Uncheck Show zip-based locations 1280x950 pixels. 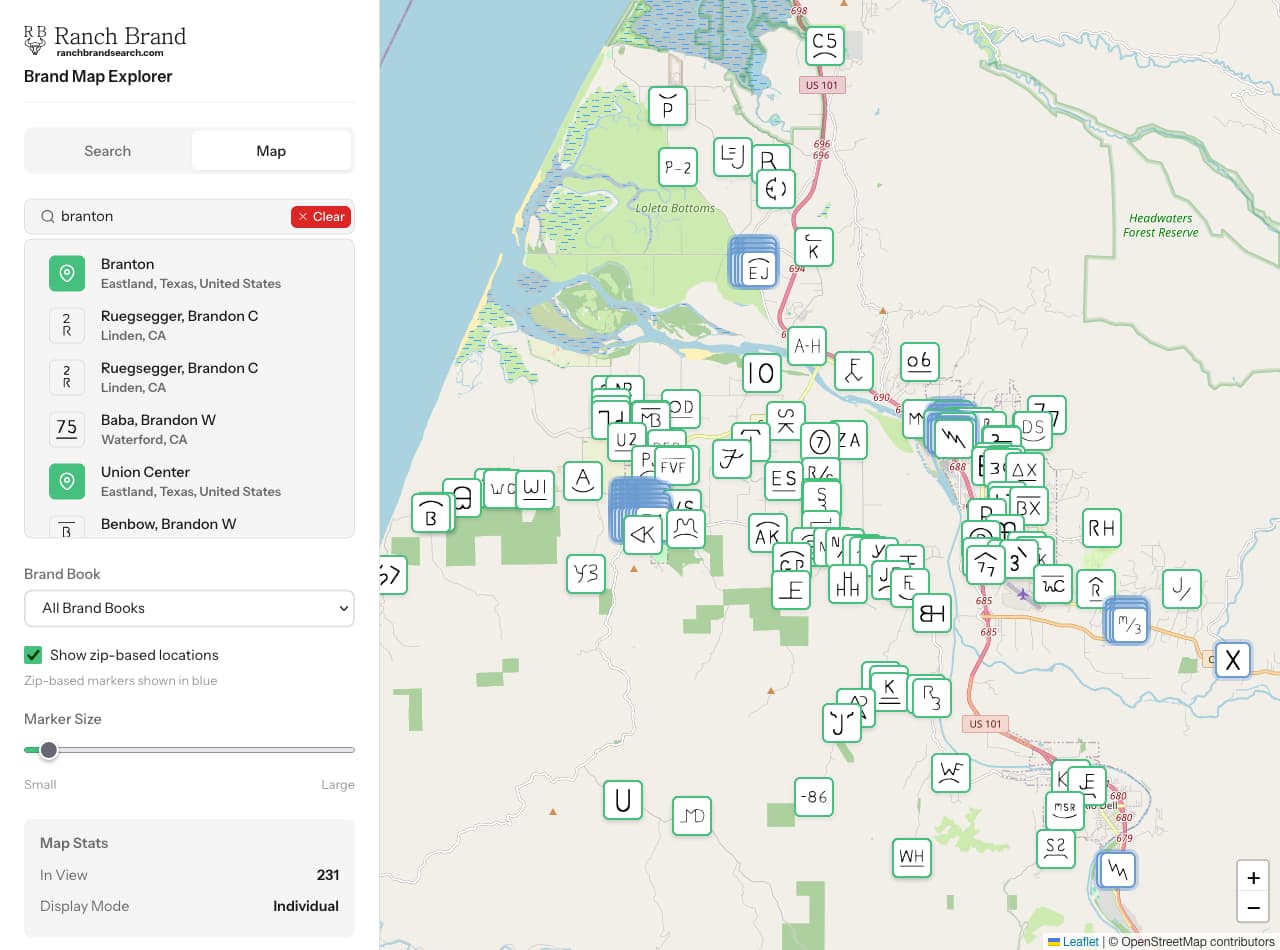pyautogui.click(x=31, y=655)
